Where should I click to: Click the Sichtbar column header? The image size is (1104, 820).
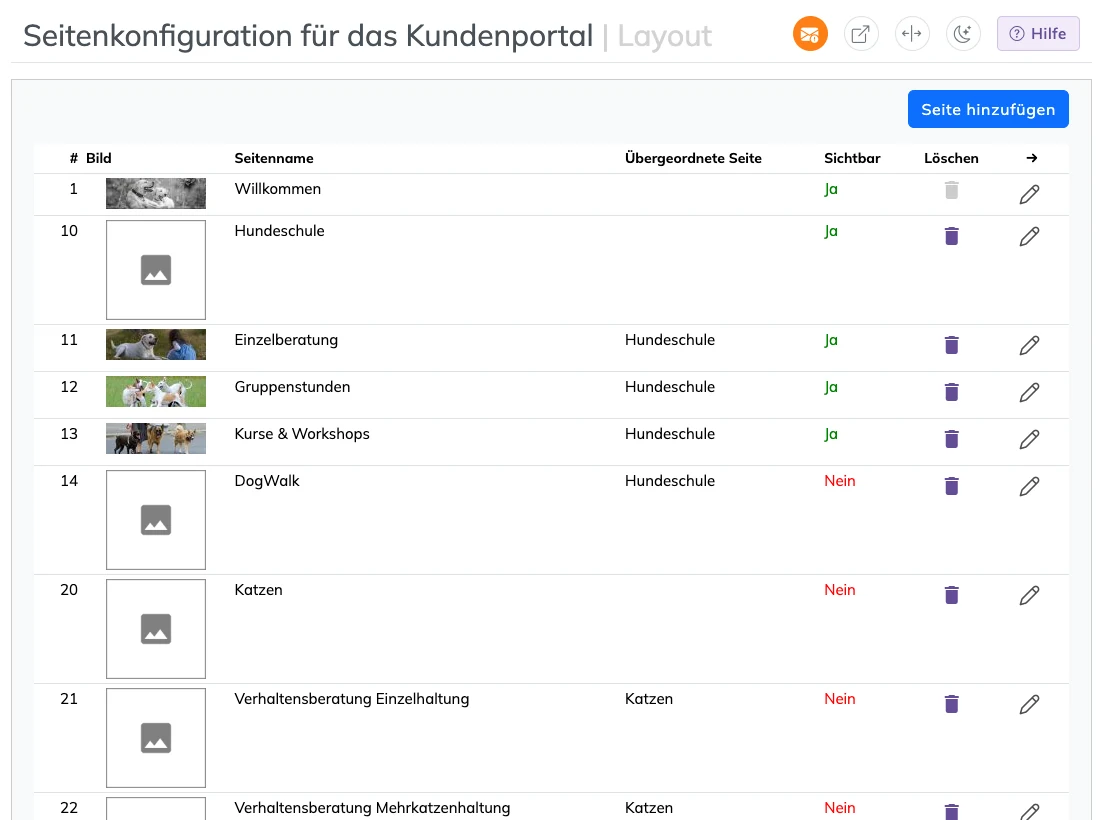coord(852,158)
